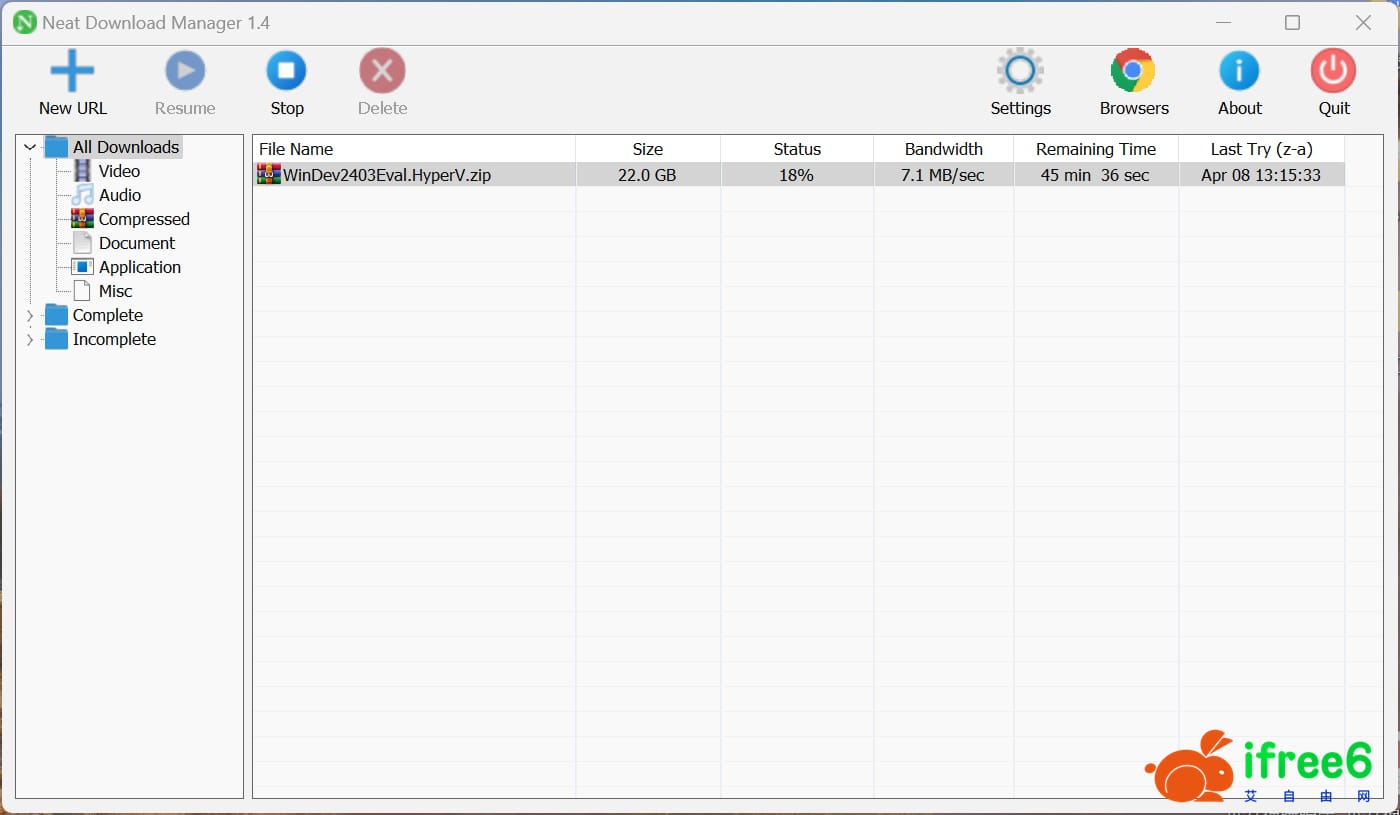Click the Resume play icon
Viewport: 1400px width, 815px height.
[185, 71]
